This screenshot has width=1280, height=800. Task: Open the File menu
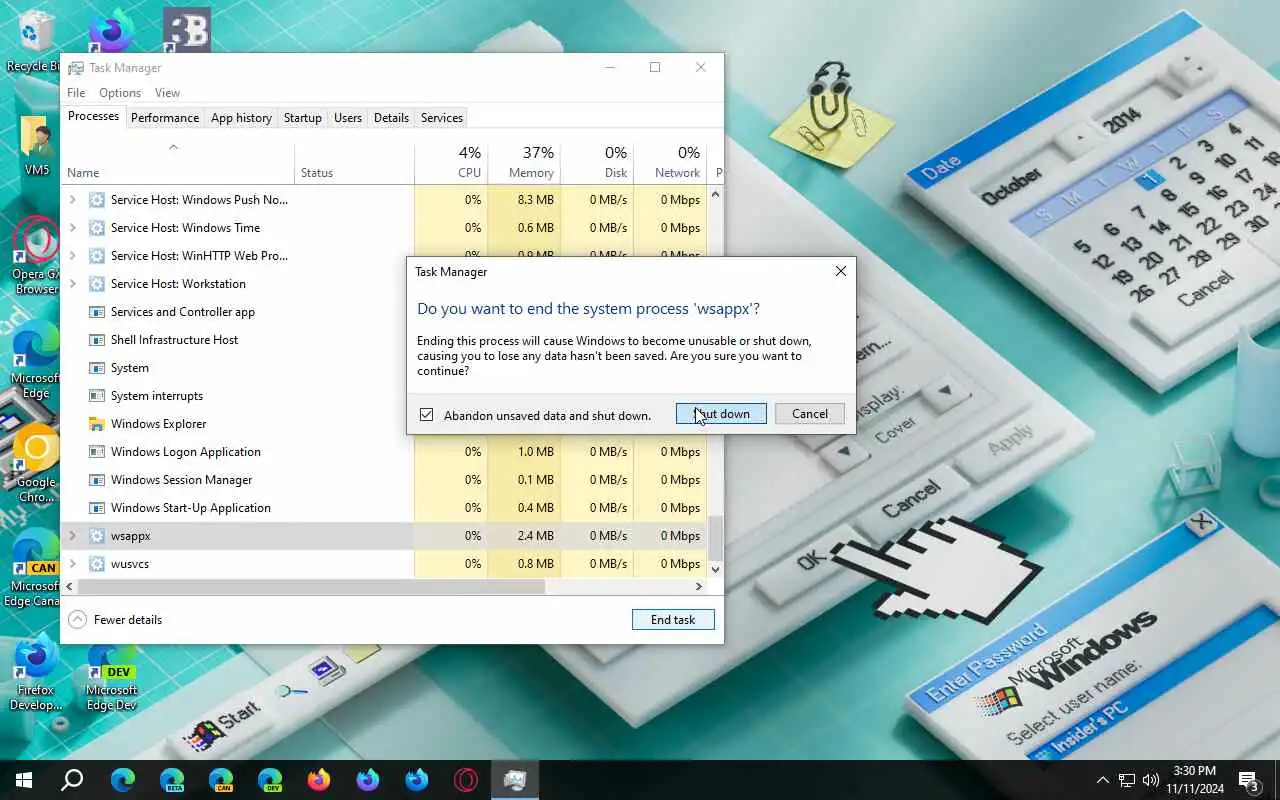coord(76,93)
